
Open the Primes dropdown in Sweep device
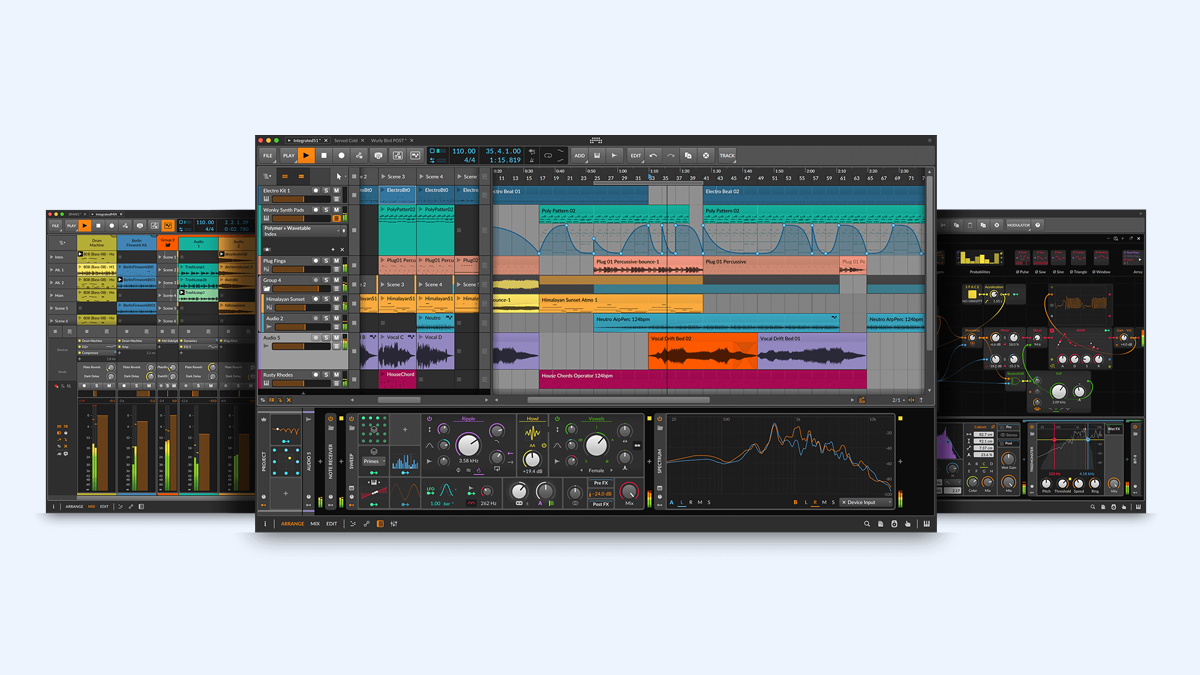point(374,461)
